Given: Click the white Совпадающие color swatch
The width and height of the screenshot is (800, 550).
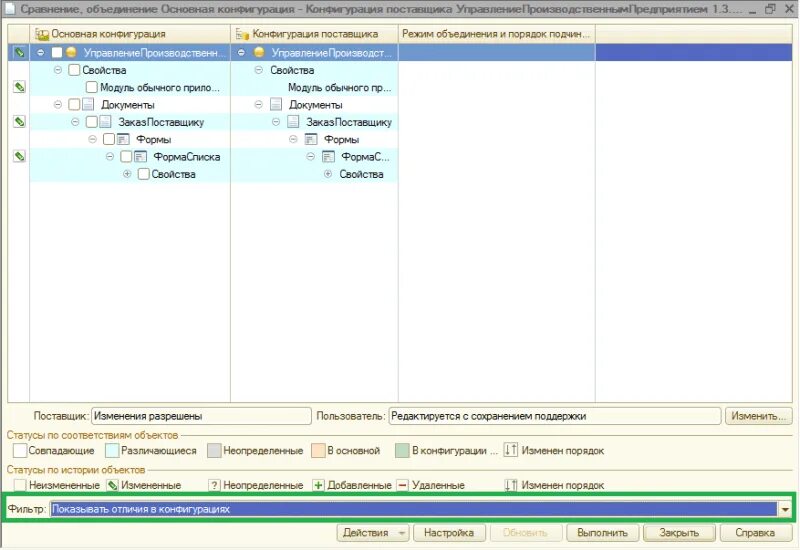Looking at the screenshot, I should 20,451.
